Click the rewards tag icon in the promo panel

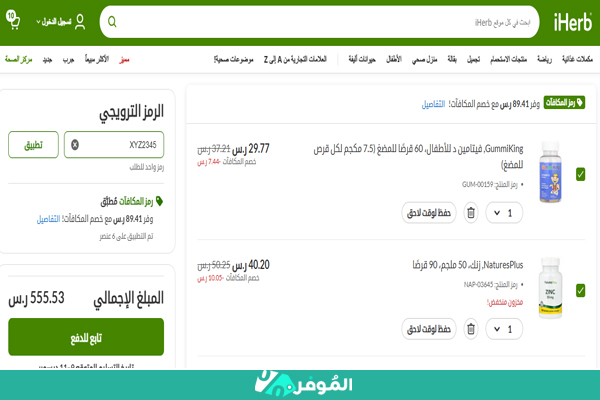[x=160, y=201]
